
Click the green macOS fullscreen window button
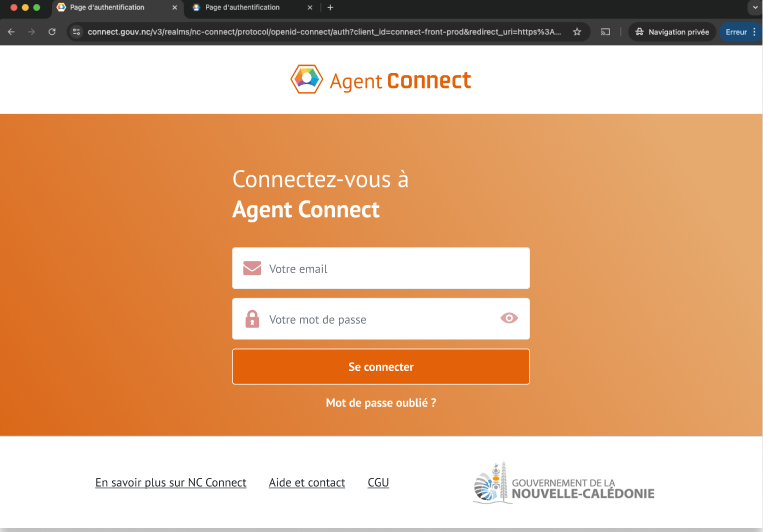(36, 7)
